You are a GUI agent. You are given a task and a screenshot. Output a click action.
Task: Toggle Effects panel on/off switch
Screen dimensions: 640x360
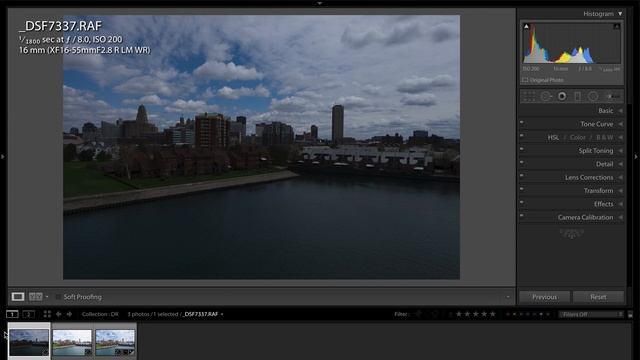(x=522, y=202)
